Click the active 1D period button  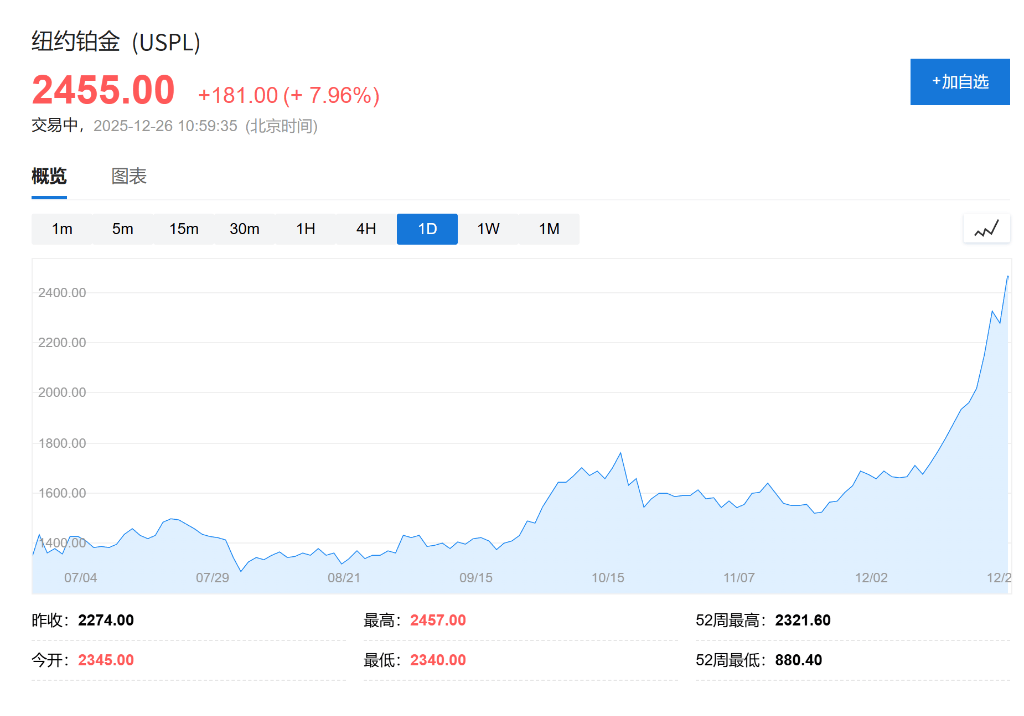point(427,229)
